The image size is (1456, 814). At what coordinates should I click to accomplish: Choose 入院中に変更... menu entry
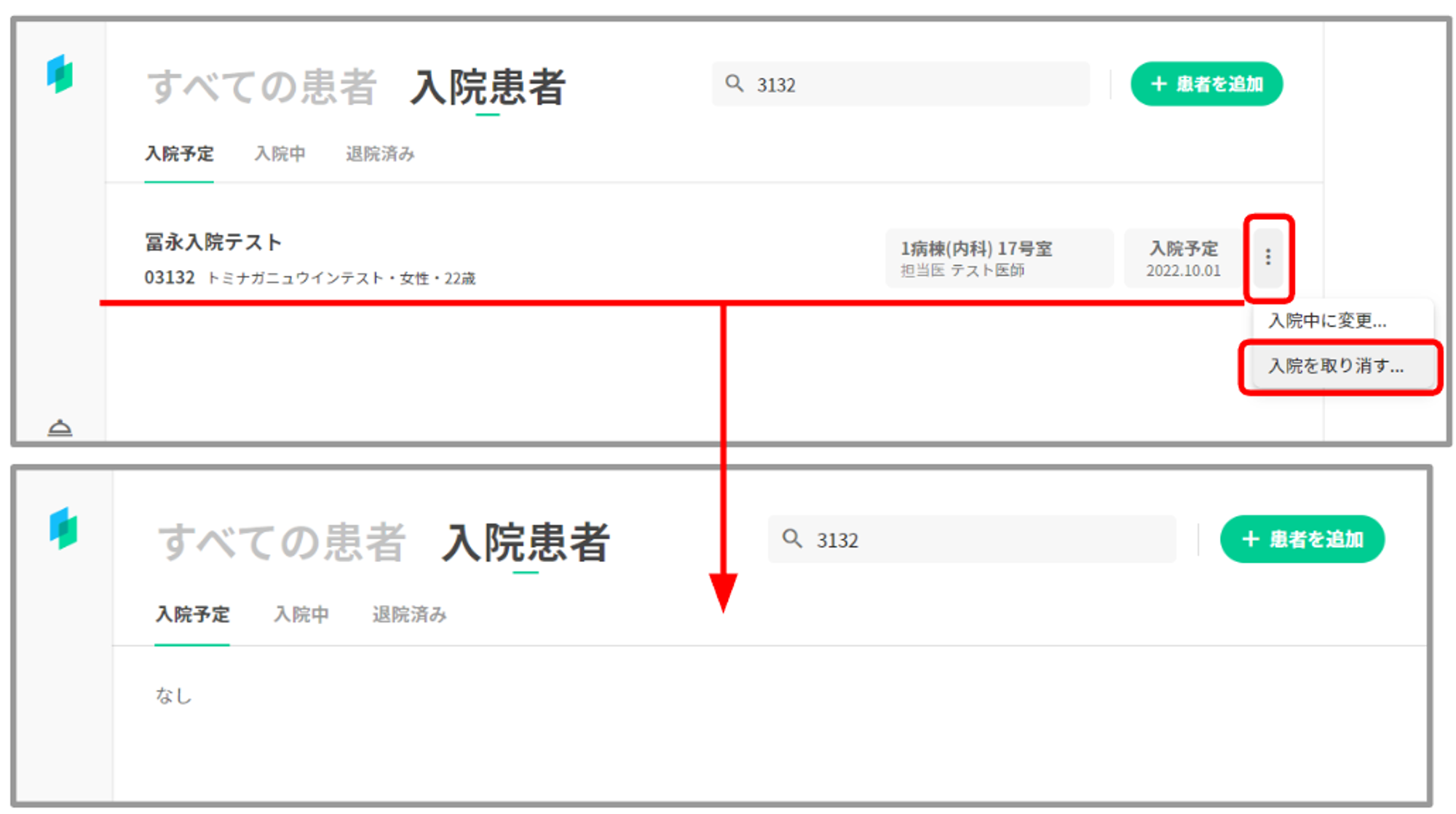click(1327, 321)
